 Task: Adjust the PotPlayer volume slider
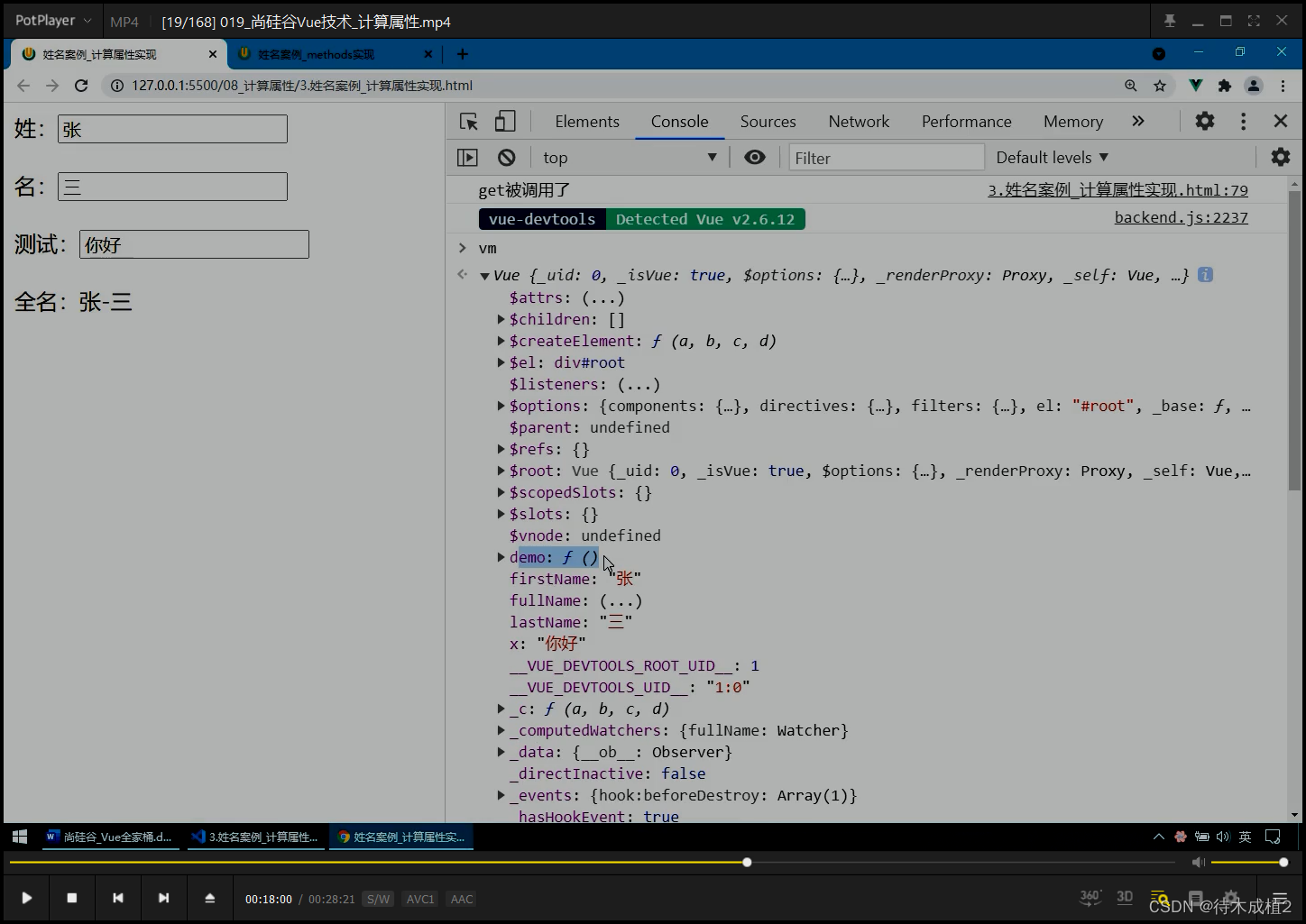(1247, 863)
